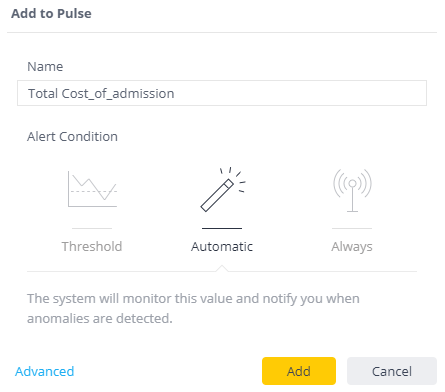Click the dark underline beneath the wand icon
The height and width of the screenshot is (392, 445).
pos(222,228)
